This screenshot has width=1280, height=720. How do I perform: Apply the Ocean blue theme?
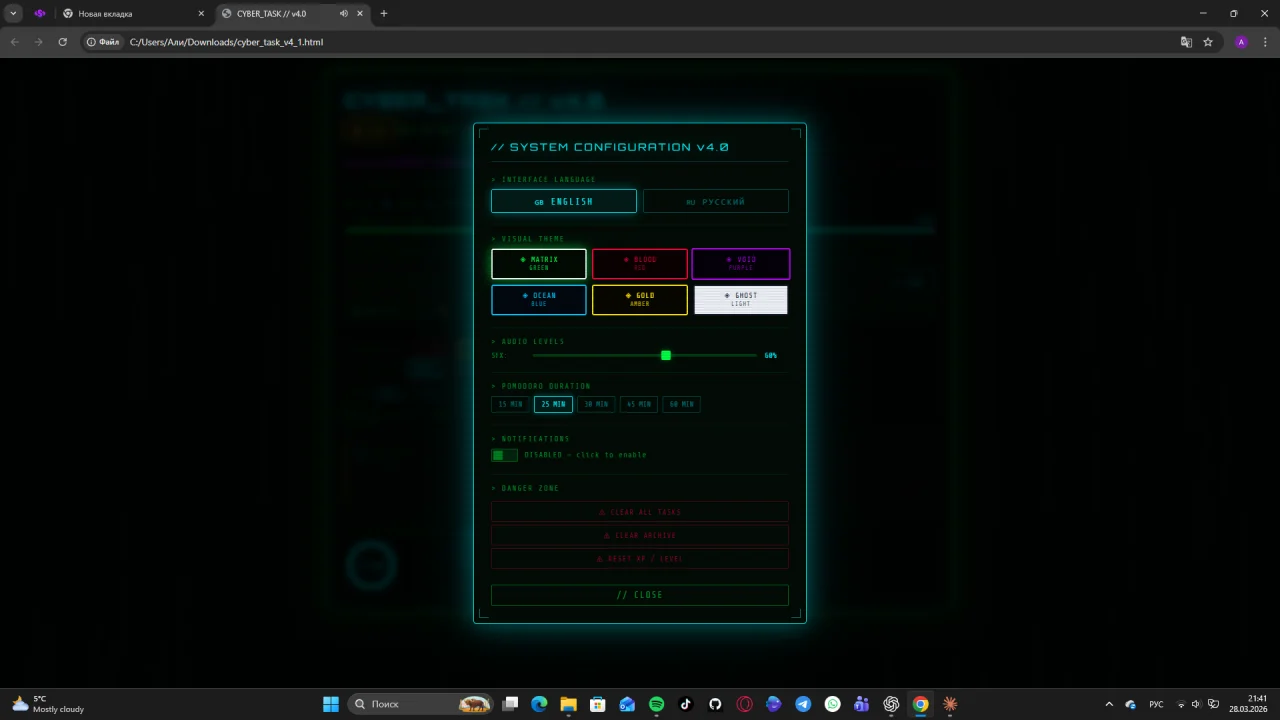[x=539, y=300]
